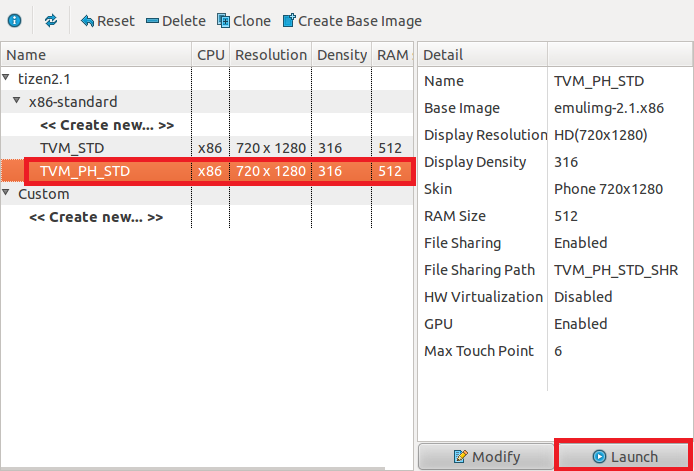Screen dimensions: 694x471
Task: Delete the selected virtual machine
Action: [176, 21]
